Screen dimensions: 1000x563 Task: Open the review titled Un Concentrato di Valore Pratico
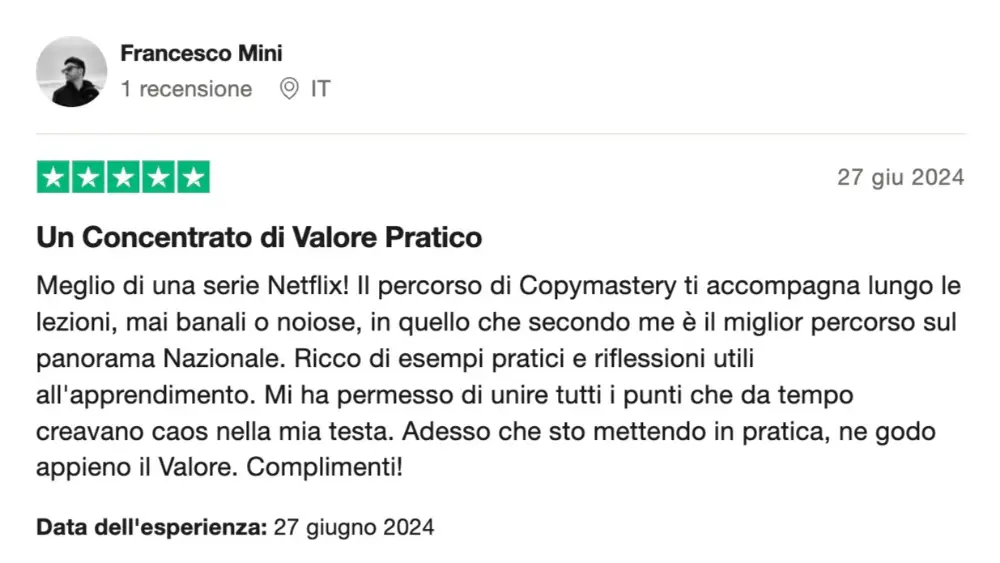(259, 238)
